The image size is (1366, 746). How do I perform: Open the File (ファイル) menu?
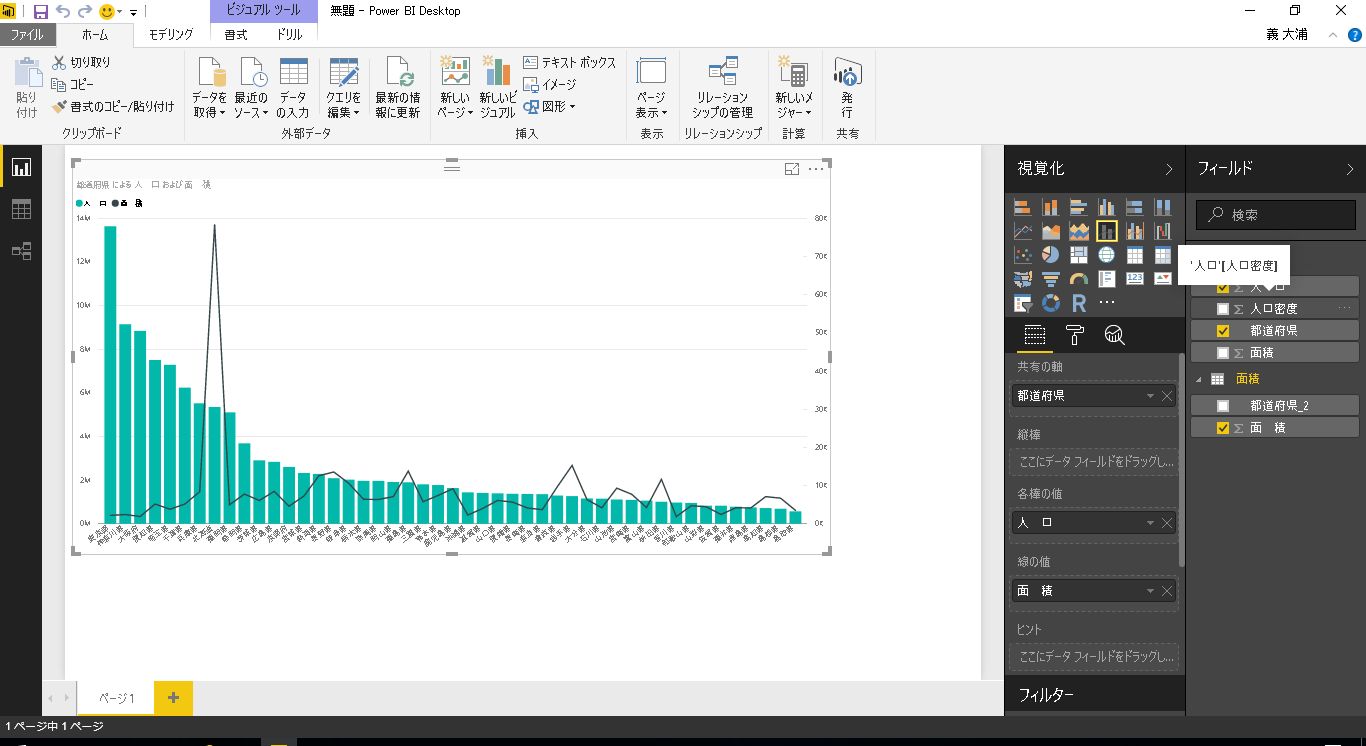point(27,35)
